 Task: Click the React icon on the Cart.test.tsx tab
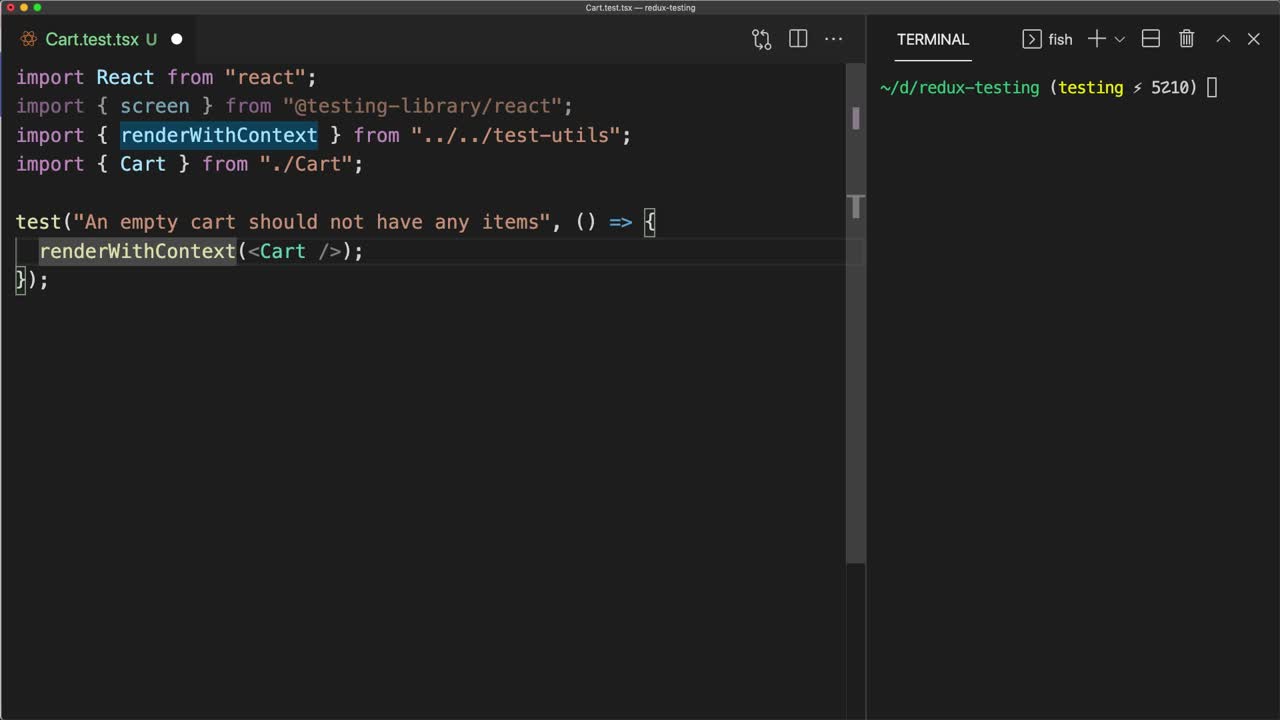(28, 39)
